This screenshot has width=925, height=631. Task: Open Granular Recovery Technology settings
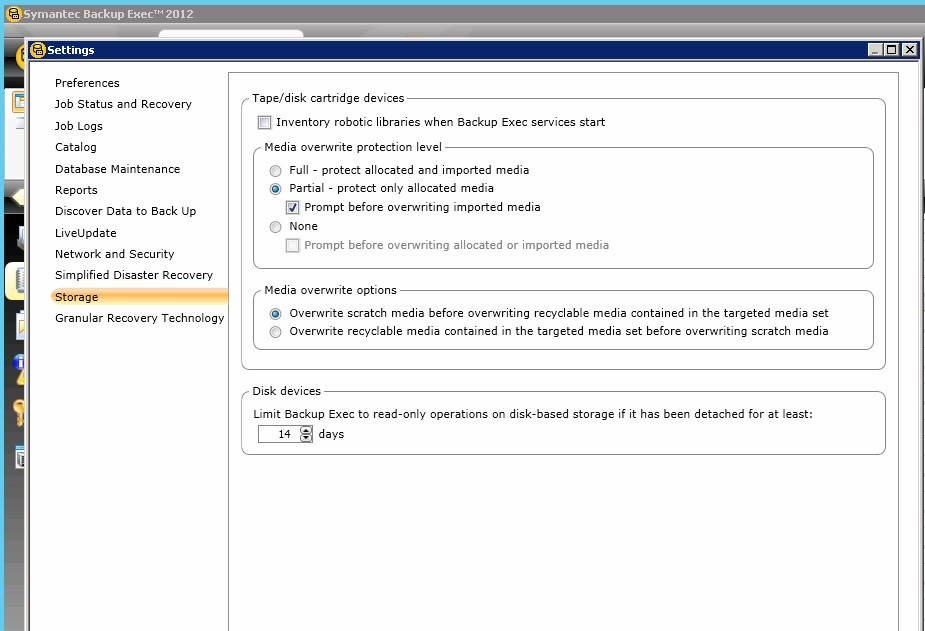[139, 318]
